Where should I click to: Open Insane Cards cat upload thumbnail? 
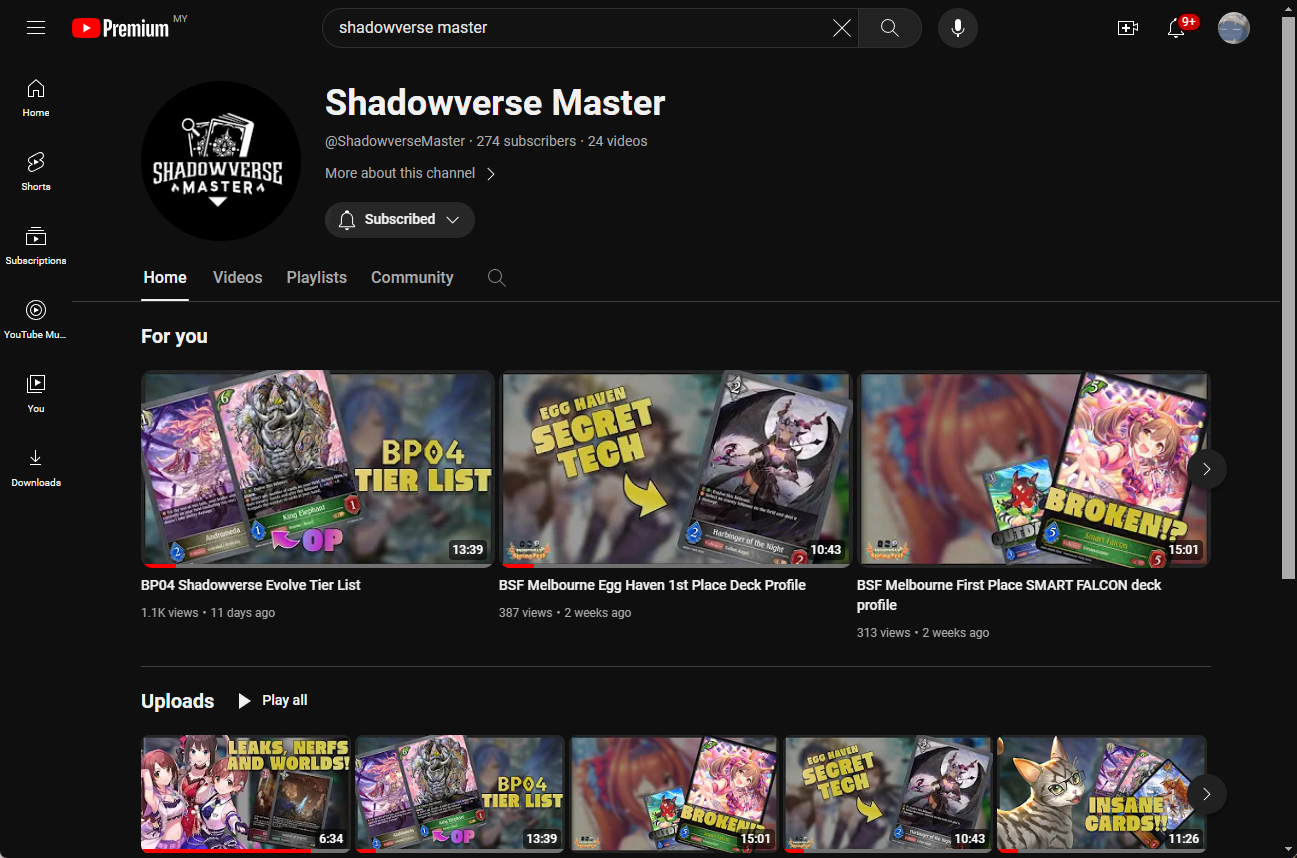(x=1102, y=794)
